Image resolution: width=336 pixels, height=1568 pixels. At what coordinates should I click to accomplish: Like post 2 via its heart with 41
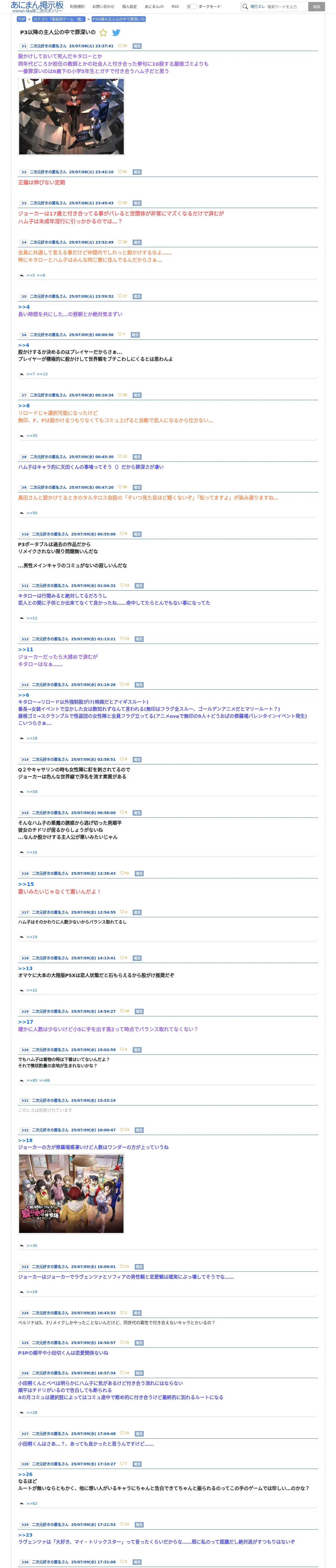122,172
